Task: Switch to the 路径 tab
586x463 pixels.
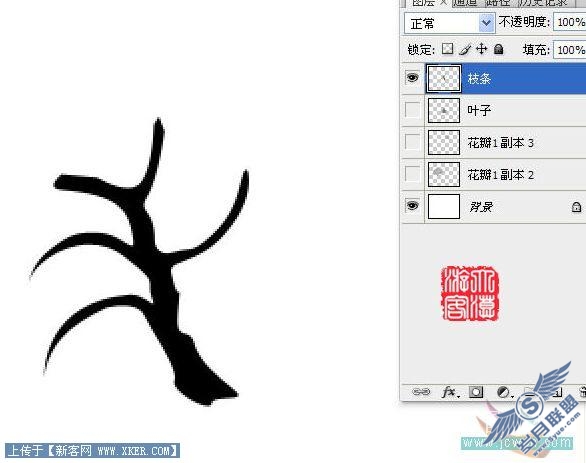Action: pos(497,3)
